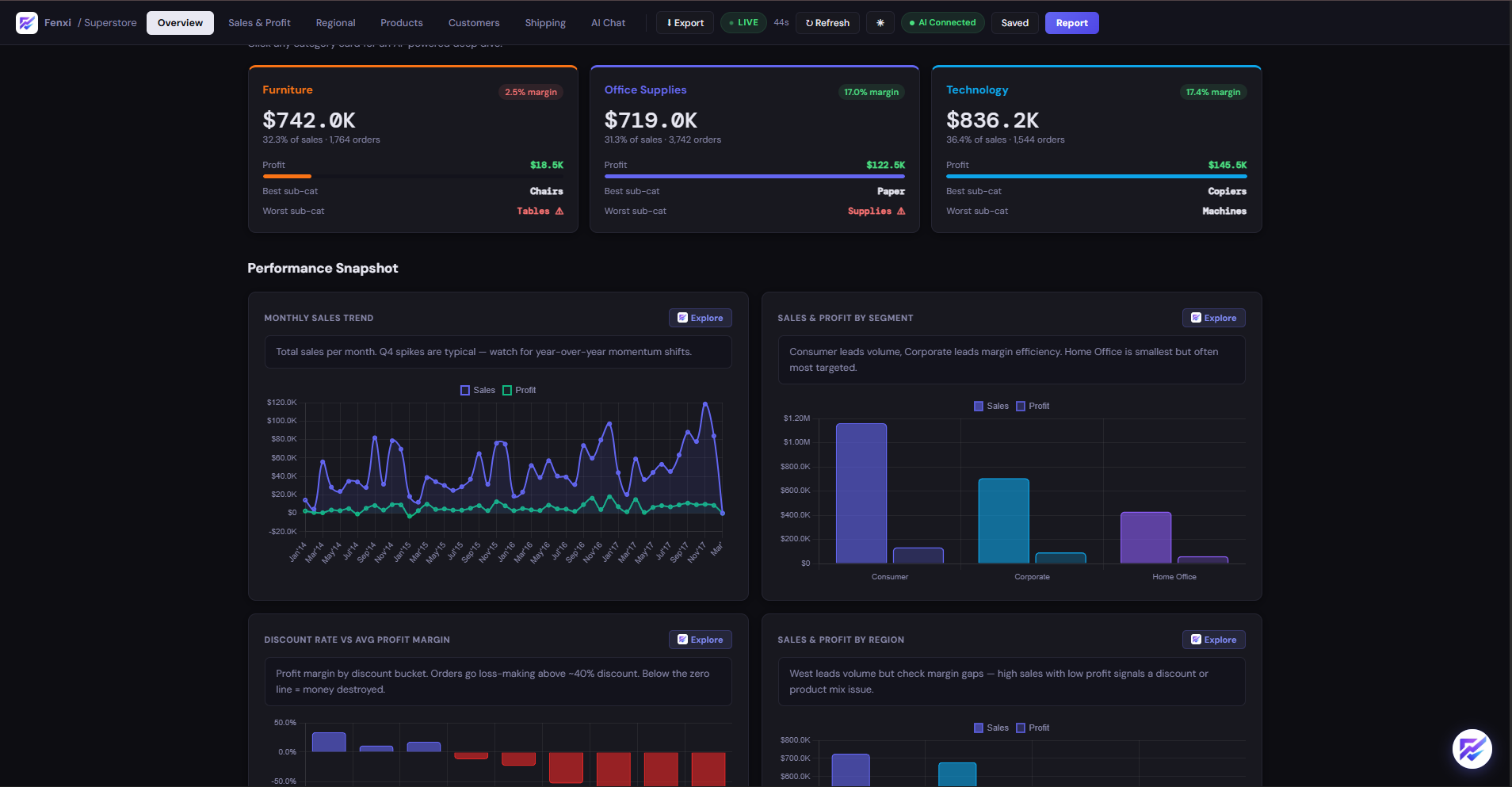
Task: Toggle the light/dark theme sun icon
Action: coord(880,23)
